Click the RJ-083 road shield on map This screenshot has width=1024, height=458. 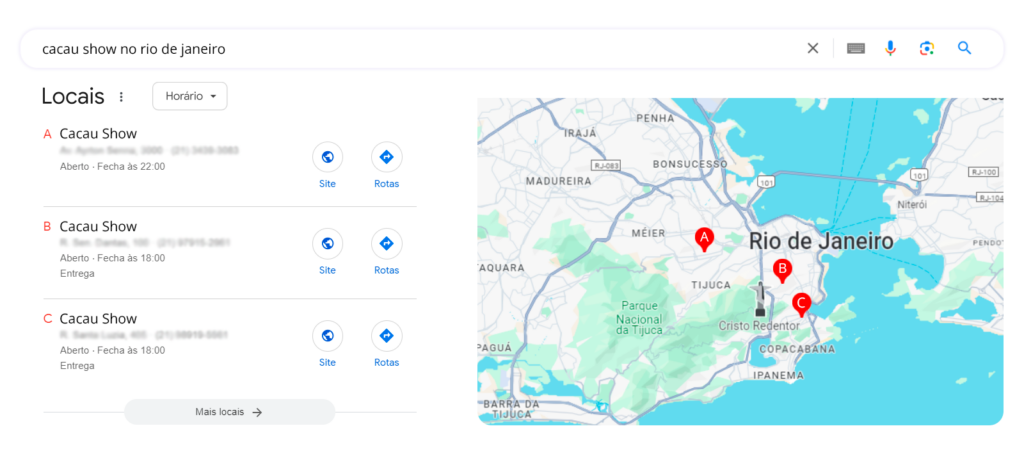[x=605, y=165]
